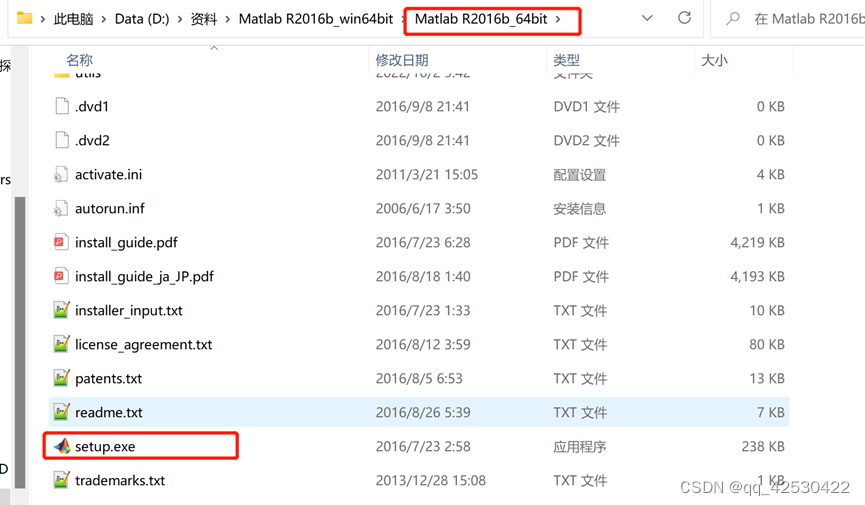Click the 80 KB size cell
865x505 pixels.
(767, 344)
